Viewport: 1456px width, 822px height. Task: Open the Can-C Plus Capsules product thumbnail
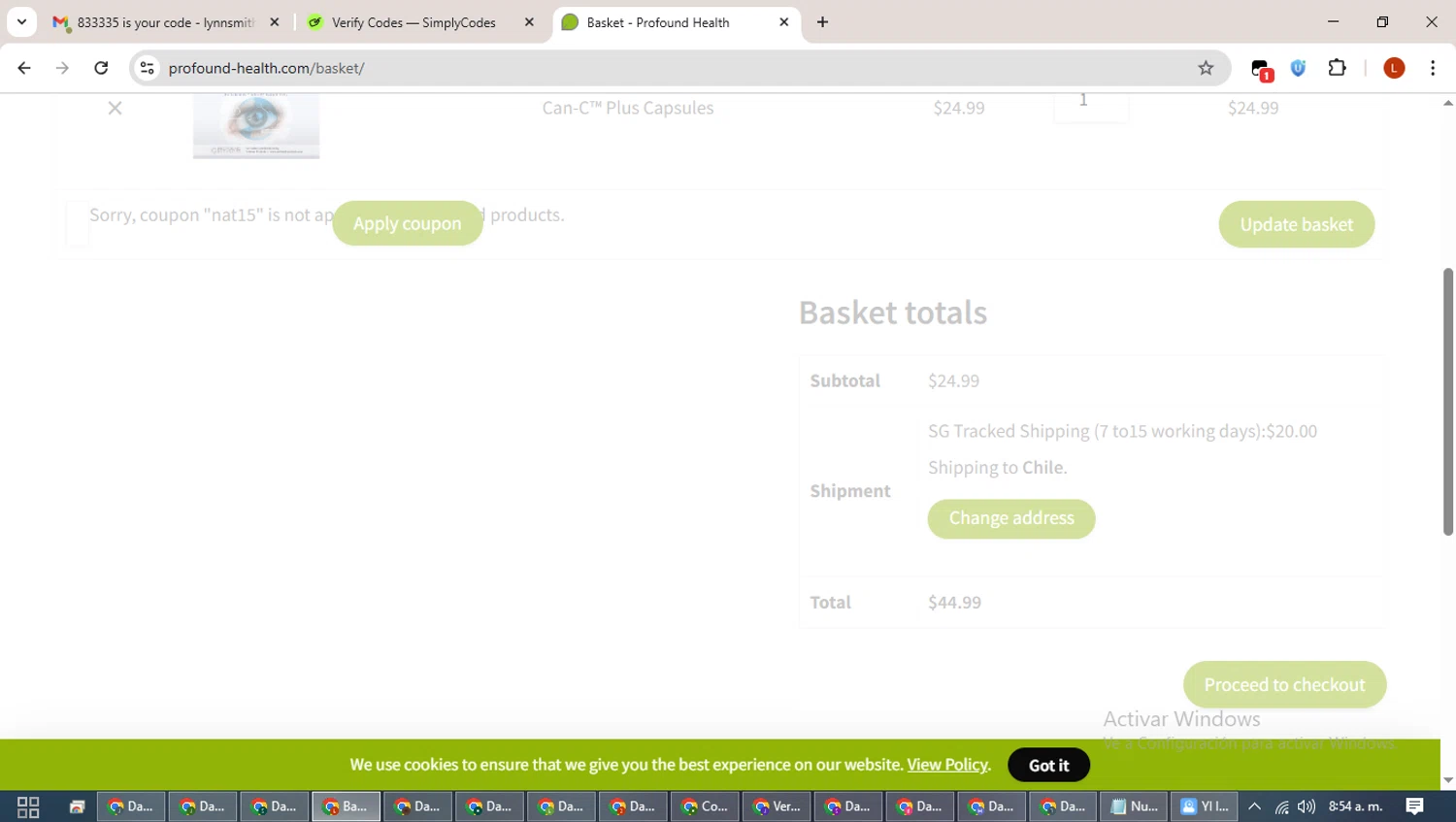256,125
